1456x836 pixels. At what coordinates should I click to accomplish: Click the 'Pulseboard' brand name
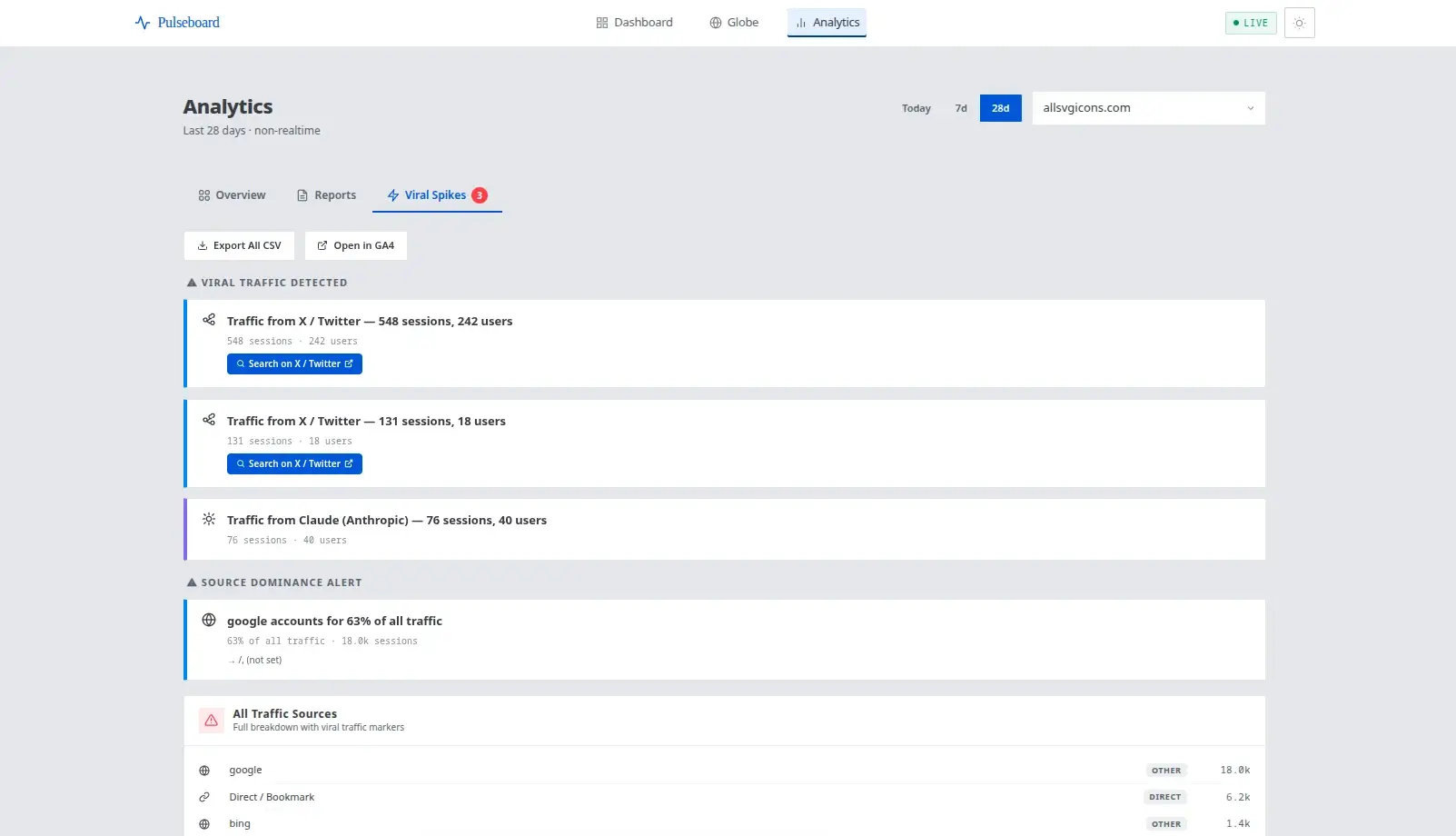[x=188, y=23]
